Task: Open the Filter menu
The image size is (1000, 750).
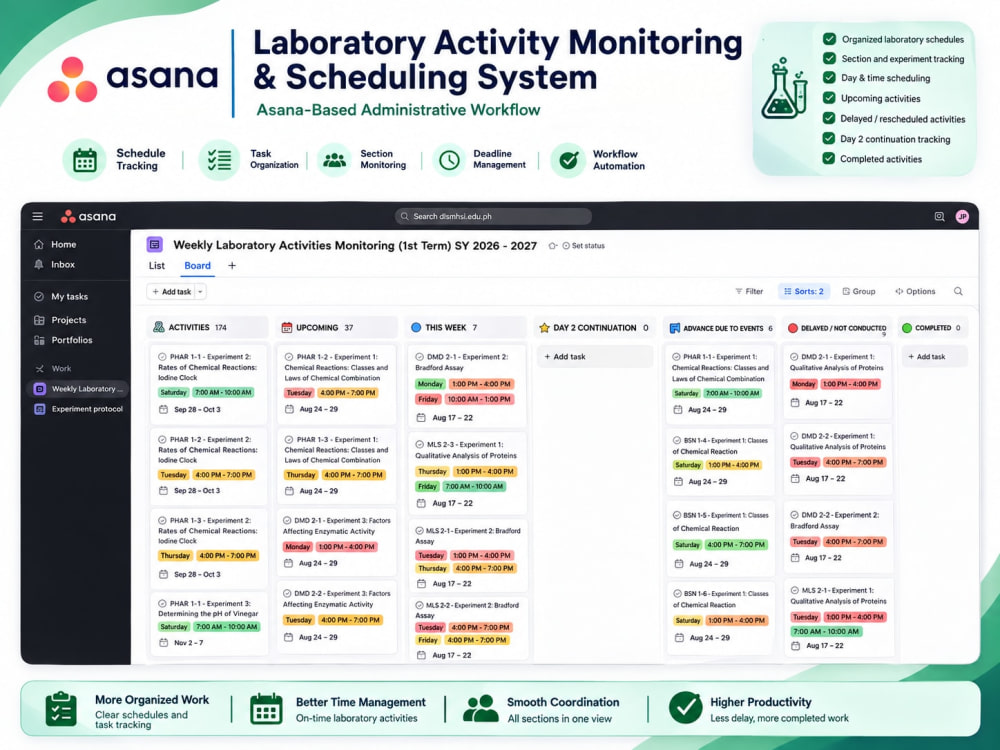Action: 749,291
